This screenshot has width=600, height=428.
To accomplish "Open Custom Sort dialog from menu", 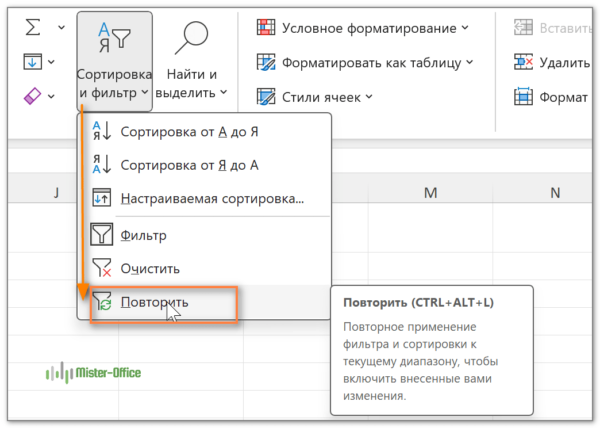I will [211, 198].
